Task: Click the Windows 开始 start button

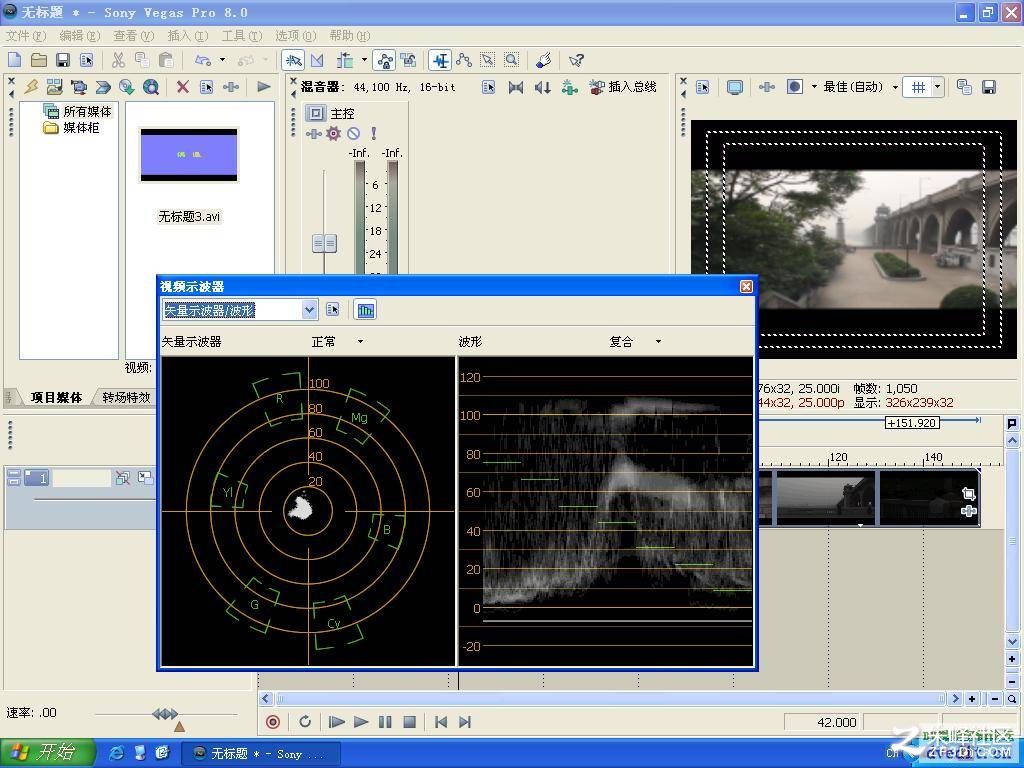Action: point(46,753)
